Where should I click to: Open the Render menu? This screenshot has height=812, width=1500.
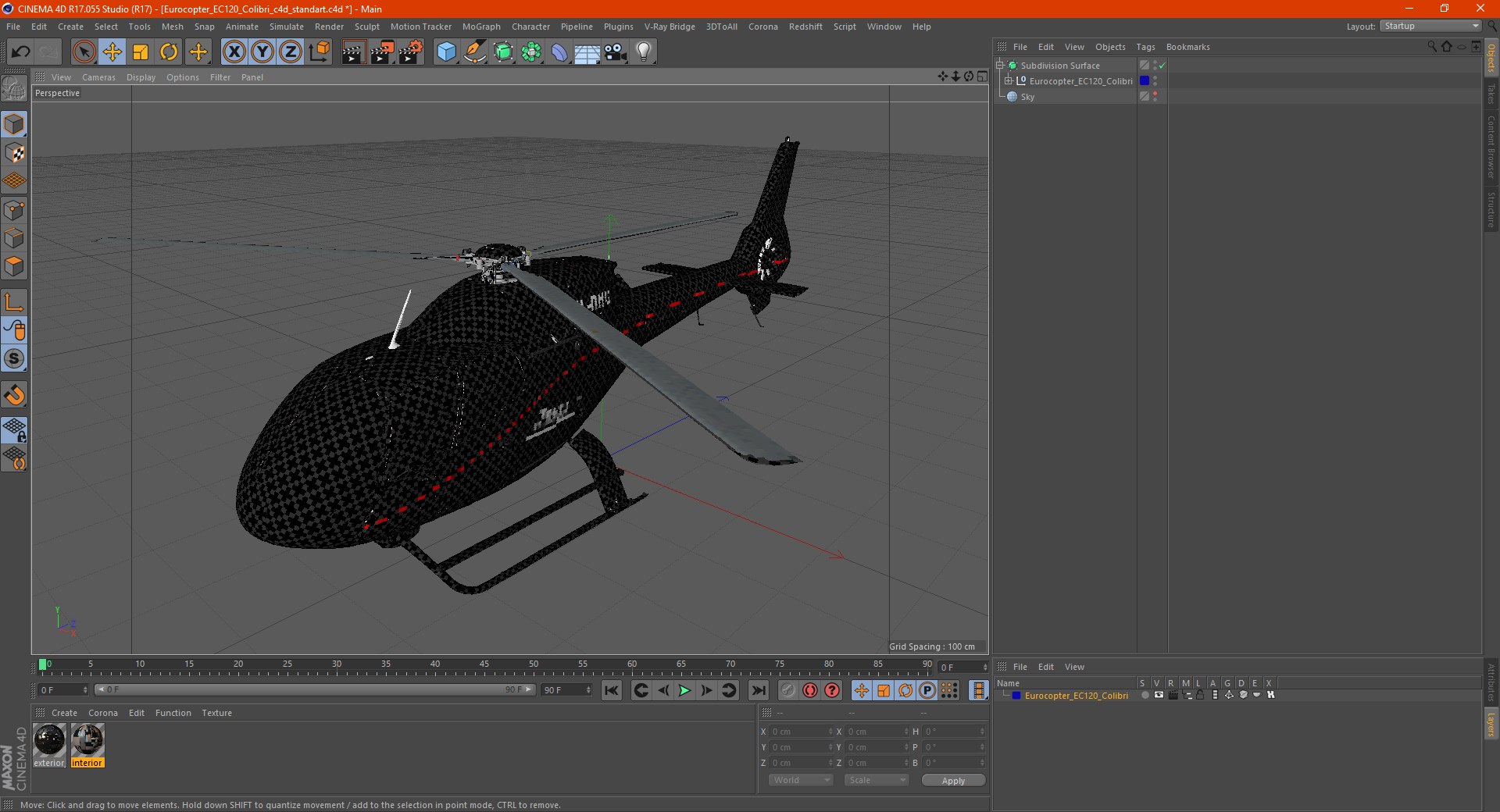coord(329,27)
